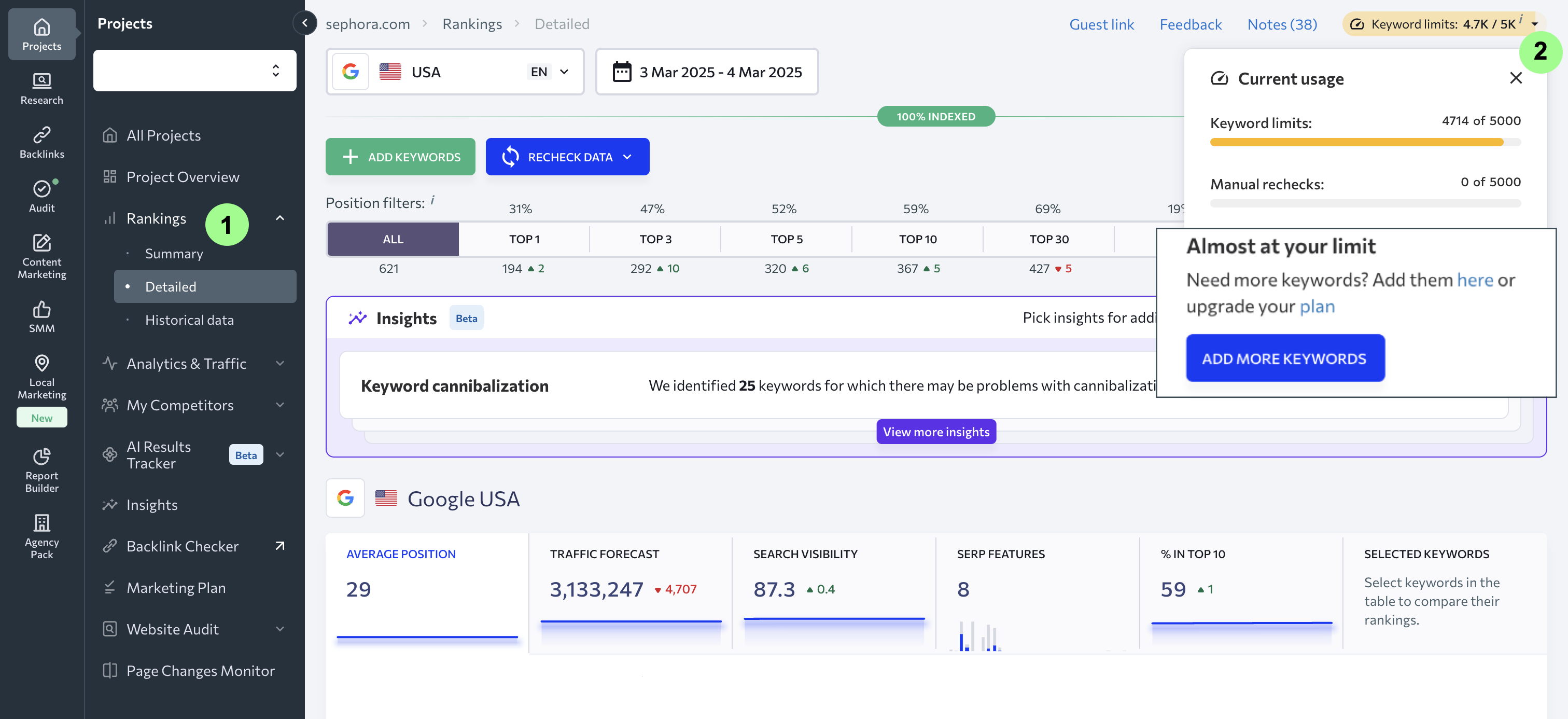Click the Page Changes Monitor icon

(x=109, y=670)
